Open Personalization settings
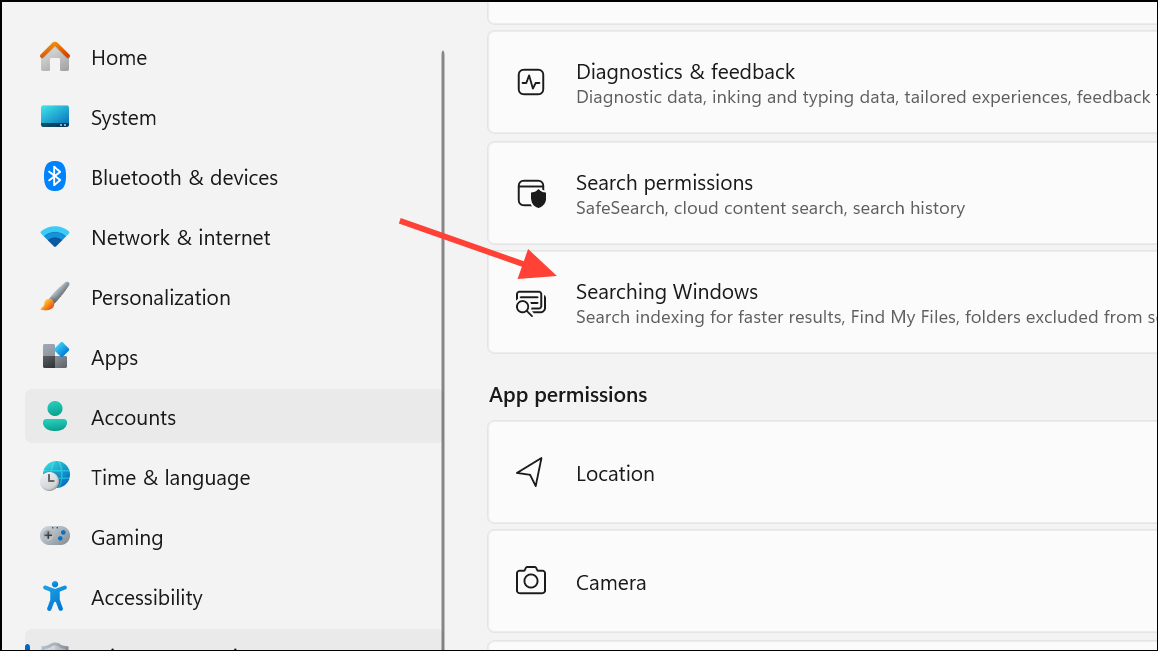Viewport: 1158px width, 651px height. (x=233, y=297)
